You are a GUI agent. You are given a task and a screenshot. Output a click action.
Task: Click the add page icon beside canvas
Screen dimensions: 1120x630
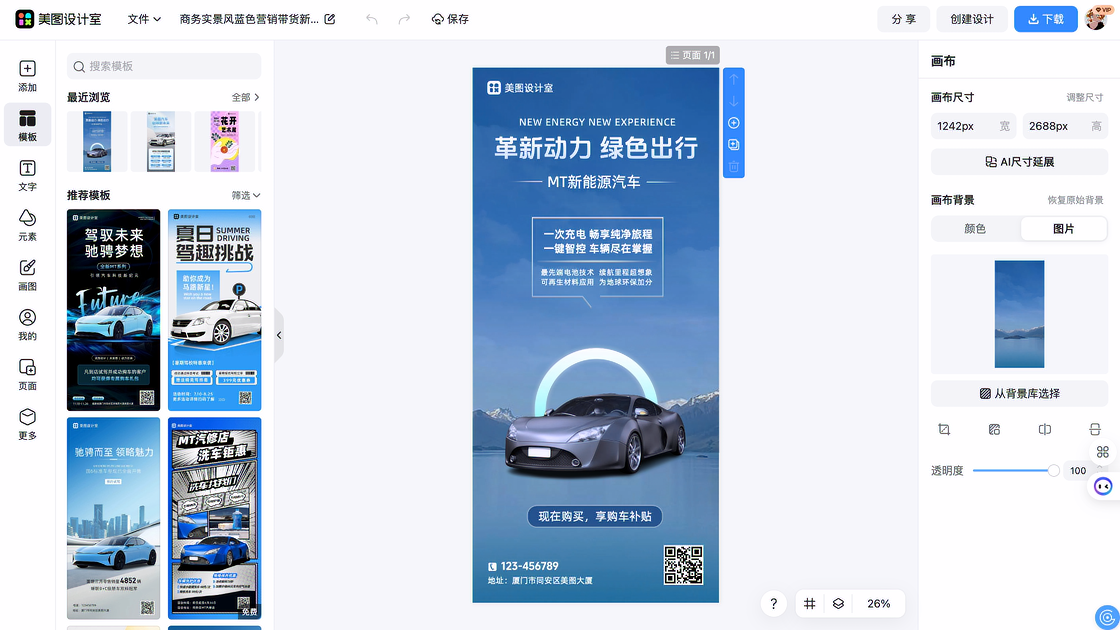pos(733,123)
